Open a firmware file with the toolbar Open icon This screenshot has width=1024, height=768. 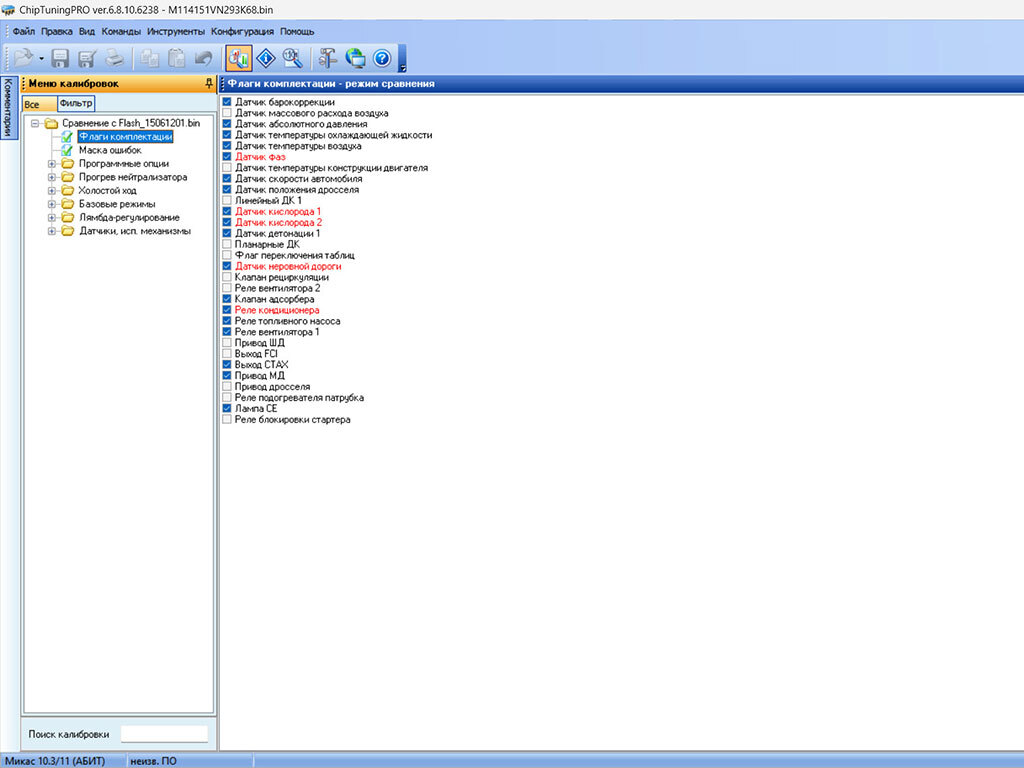point(24,58)
